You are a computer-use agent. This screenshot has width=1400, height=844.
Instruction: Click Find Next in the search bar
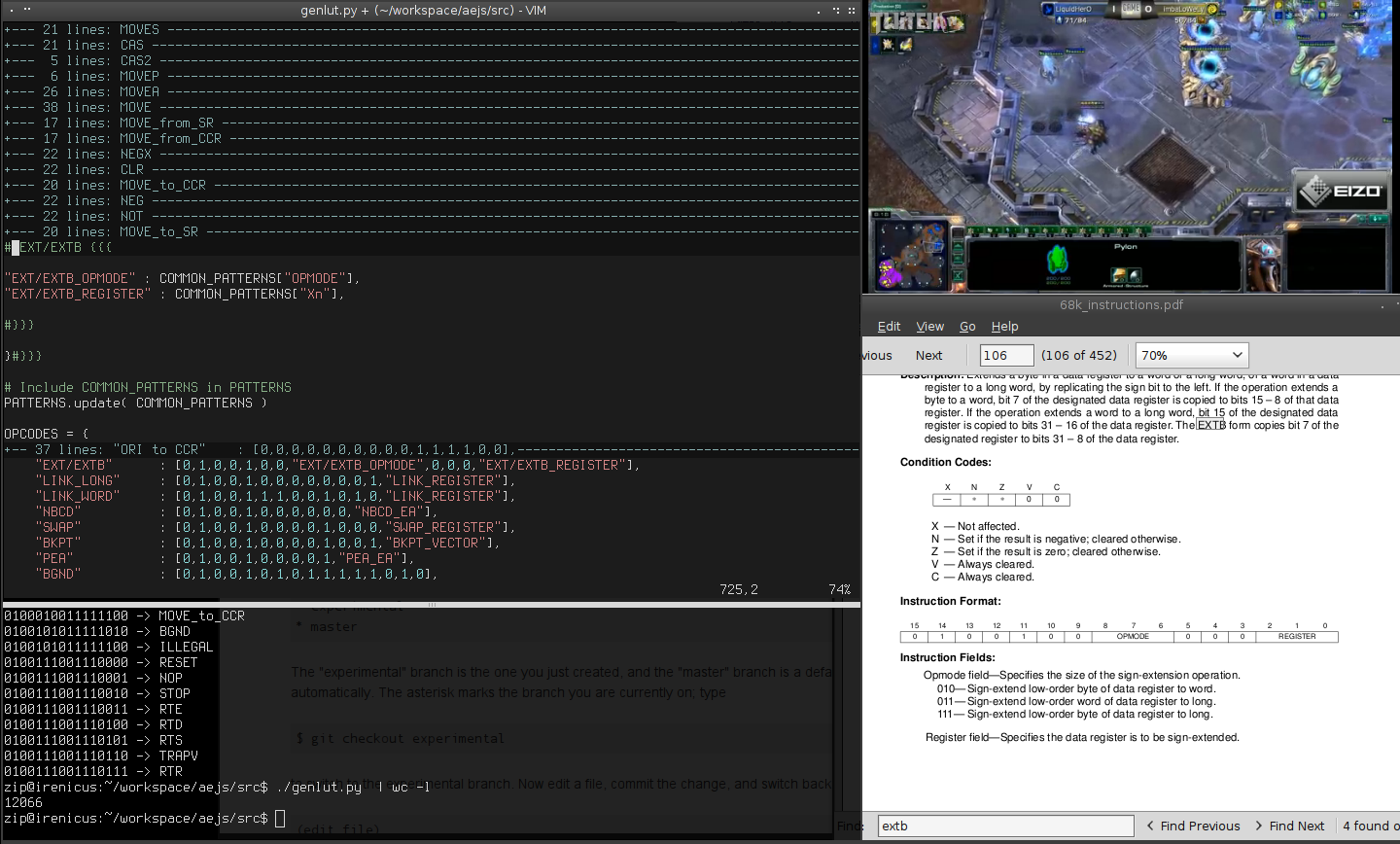click(1289, 826)
